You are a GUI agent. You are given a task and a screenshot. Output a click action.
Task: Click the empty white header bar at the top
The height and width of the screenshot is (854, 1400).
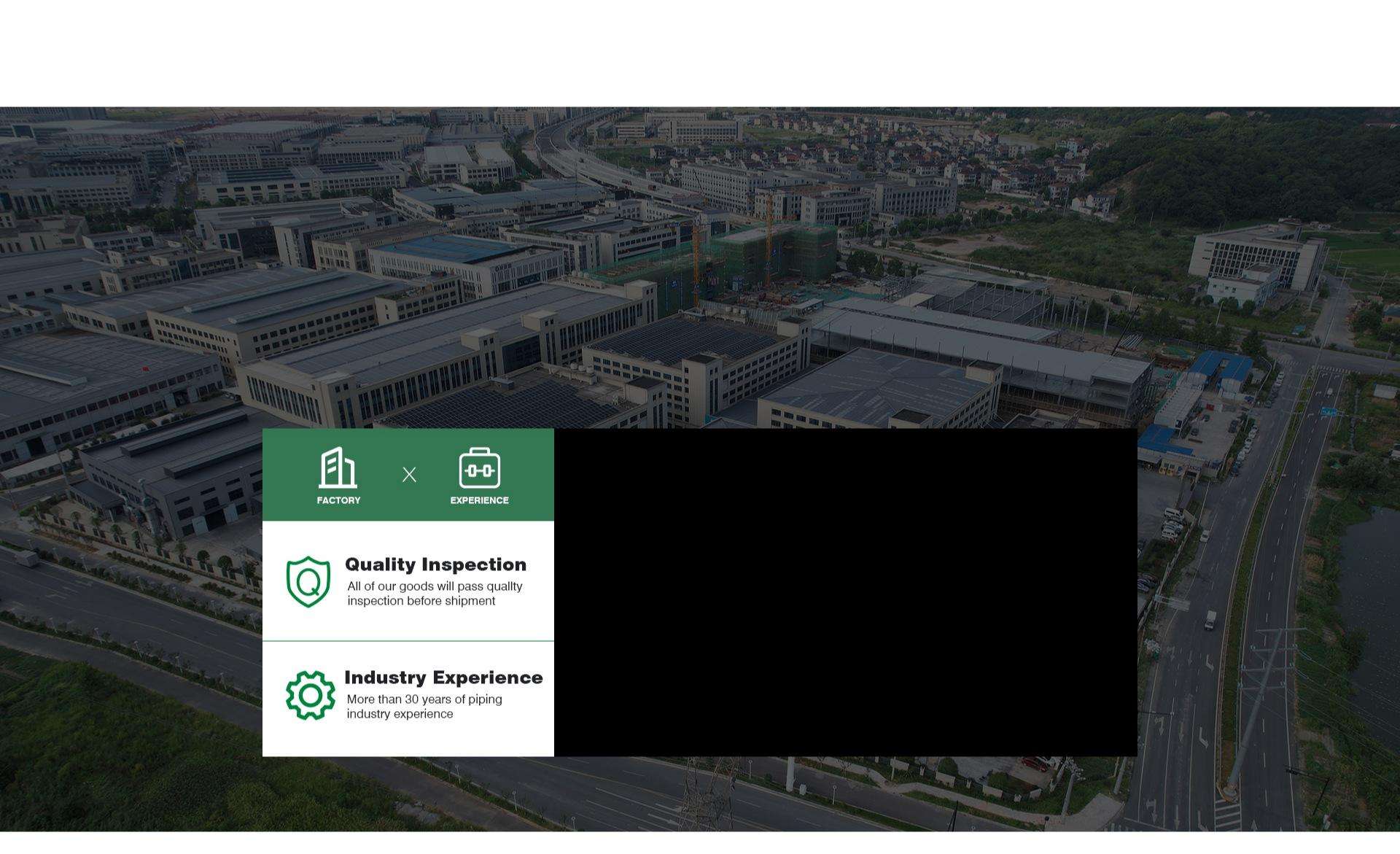700,51
